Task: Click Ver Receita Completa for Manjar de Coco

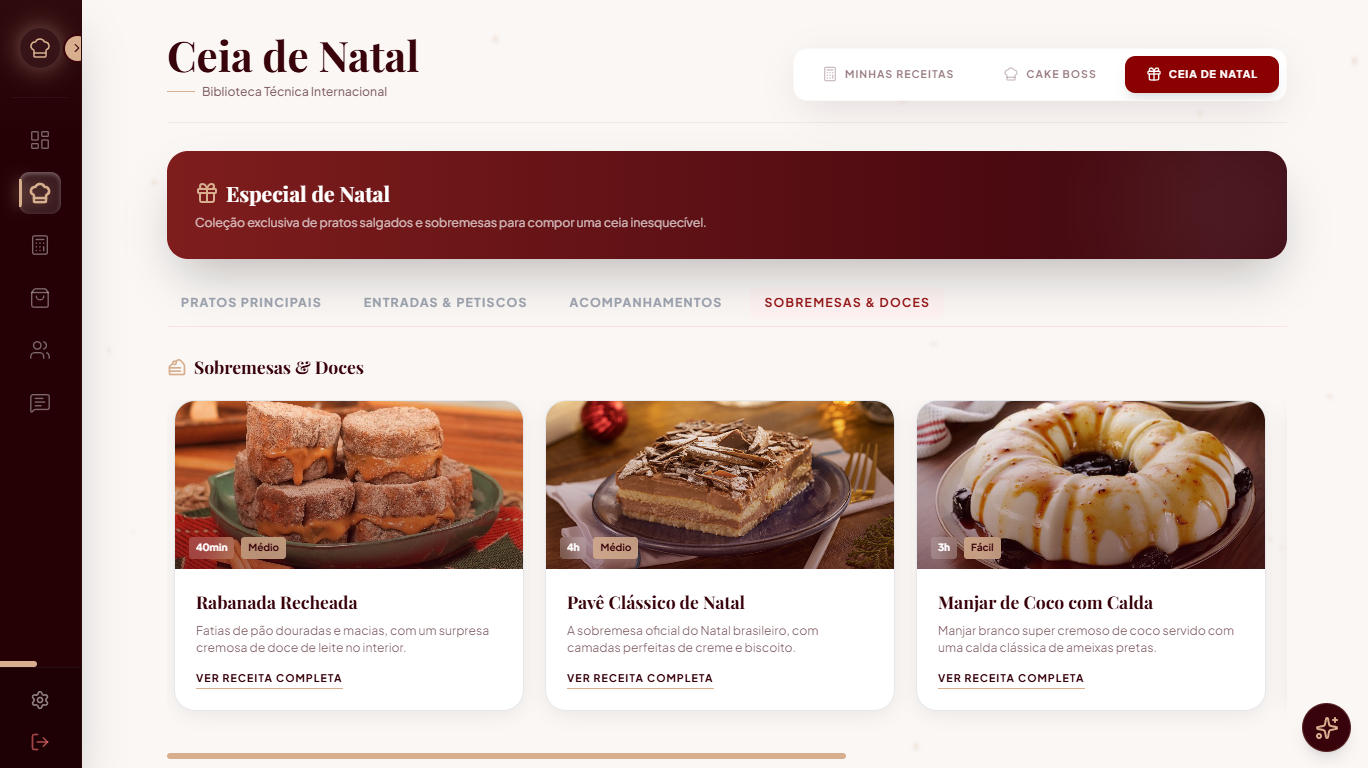Action: tap(1011, 678)
